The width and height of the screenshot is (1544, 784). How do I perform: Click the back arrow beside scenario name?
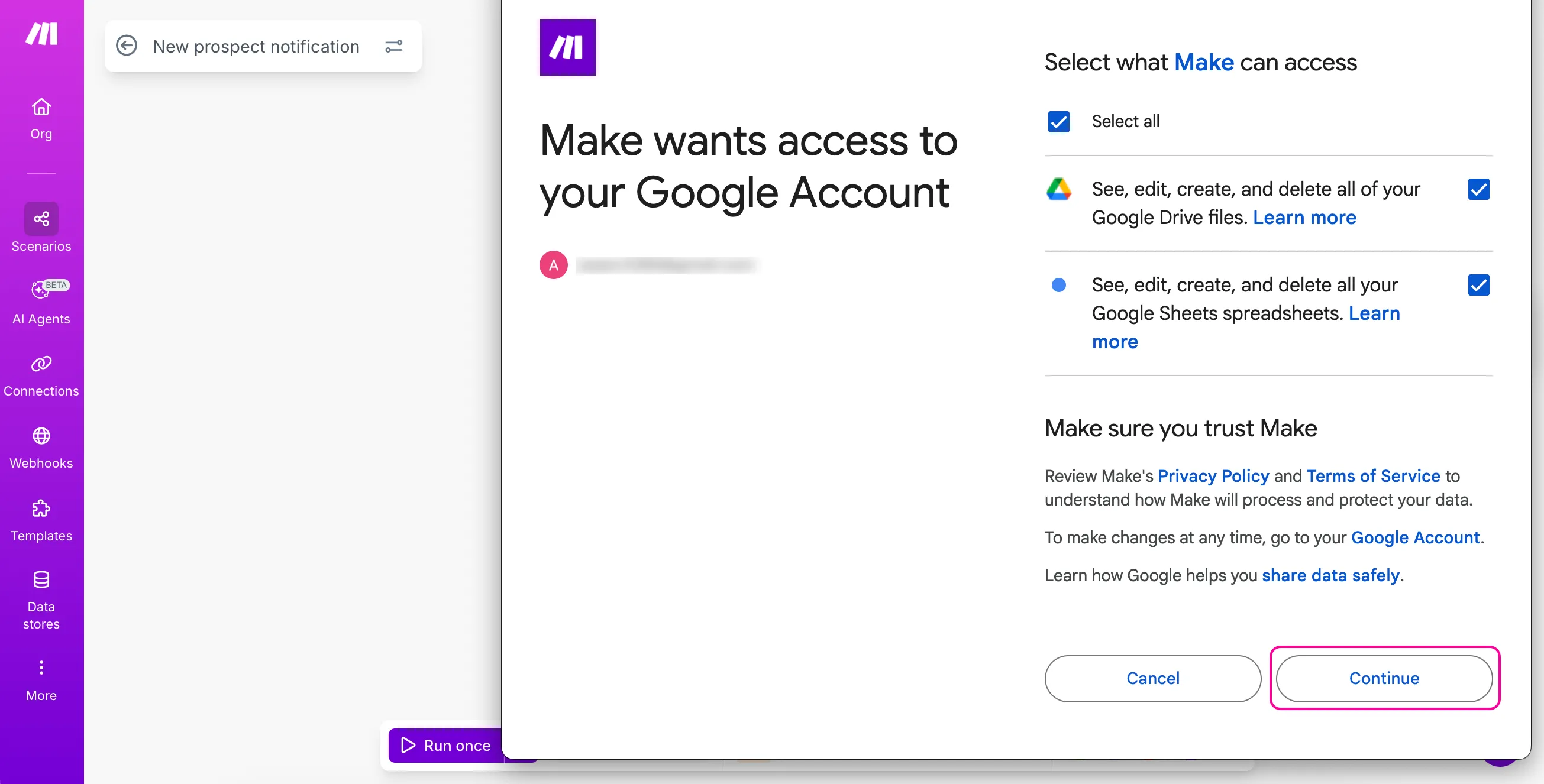click(127, 46)
